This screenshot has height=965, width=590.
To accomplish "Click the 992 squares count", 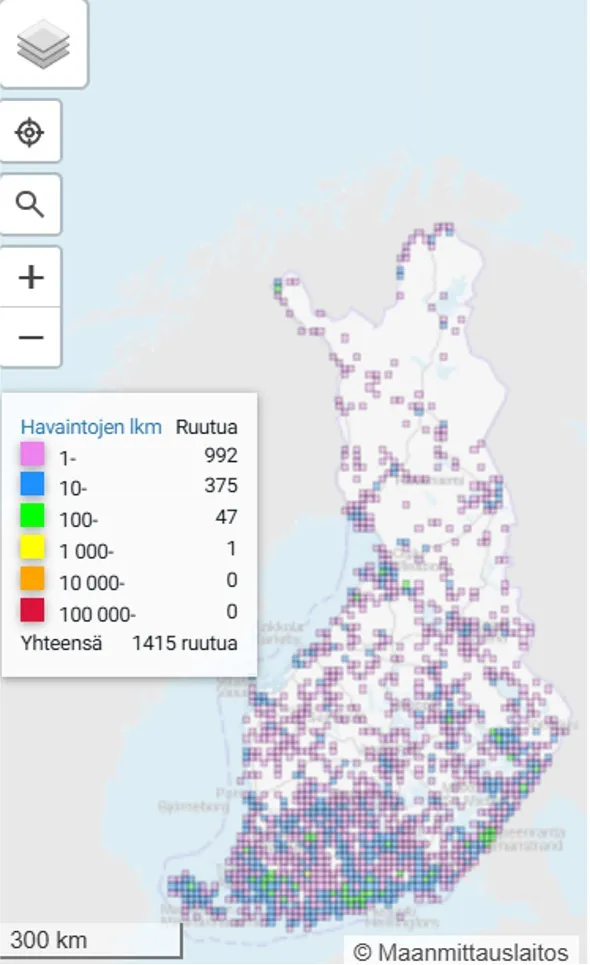I will click(221, 455).
